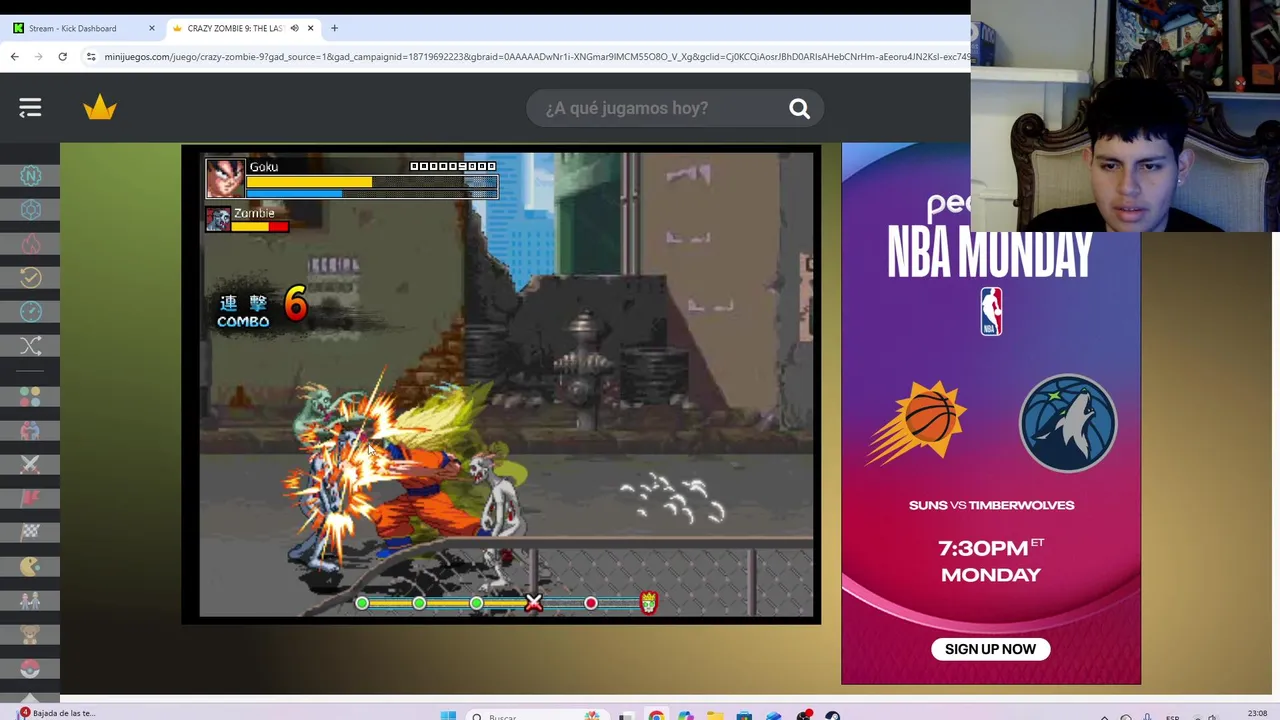
Task: Click SIGN UP NOW on the NBA ad
Action: pyautogui.click(x=990, y=649)
